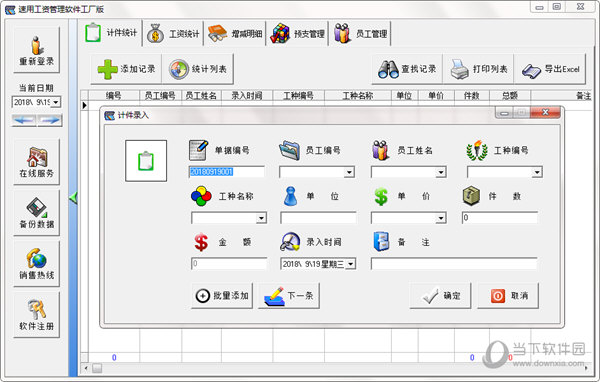Switch to the 员工管理 tab
This screenshot has height=382, width=600.
click(360, 34)
